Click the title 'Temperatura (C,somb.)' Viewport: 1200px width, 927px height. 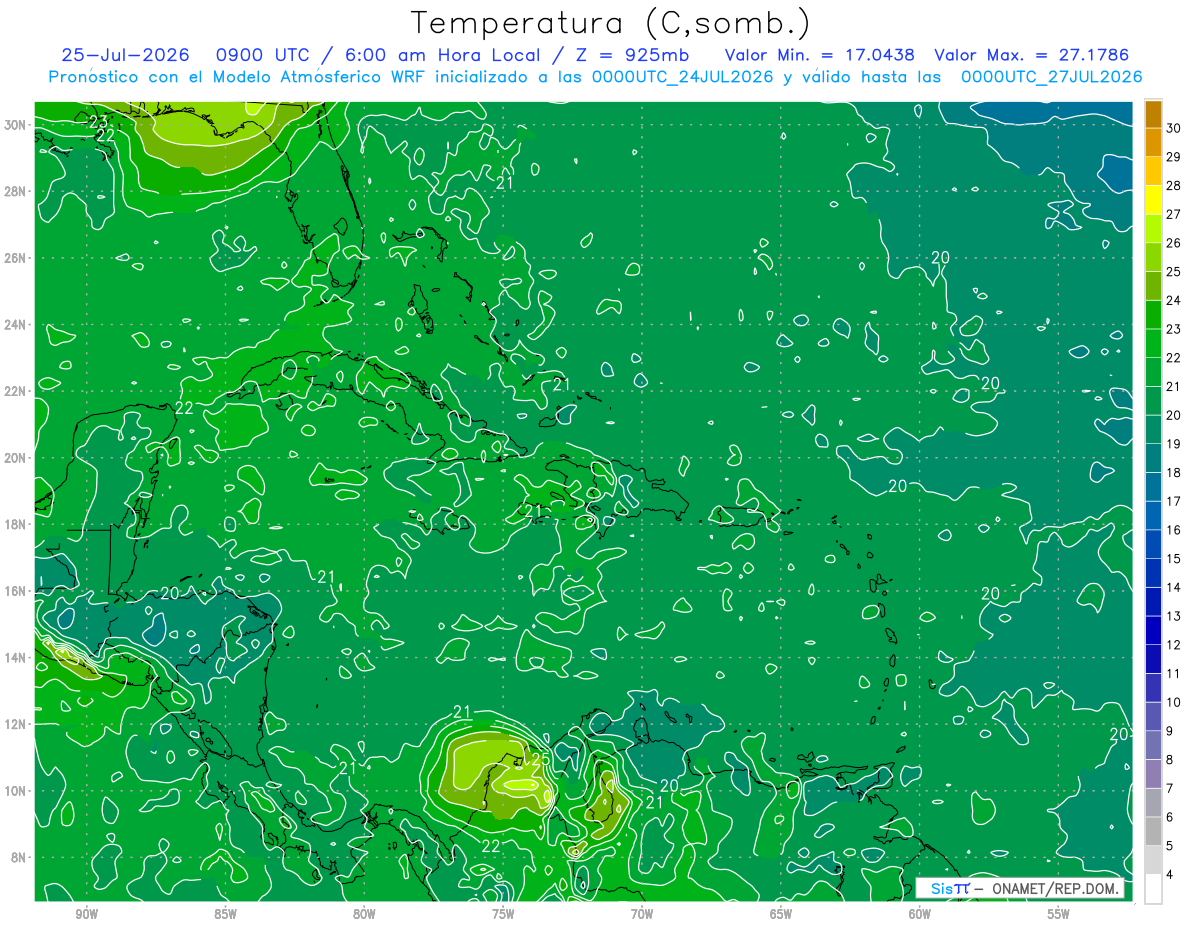coord(610,23)
